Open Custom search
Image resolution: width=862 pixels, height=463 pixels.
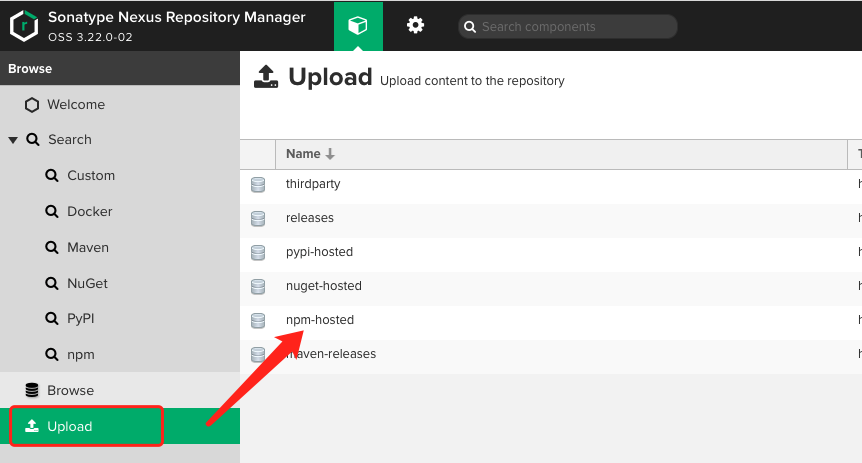point(91,175)
